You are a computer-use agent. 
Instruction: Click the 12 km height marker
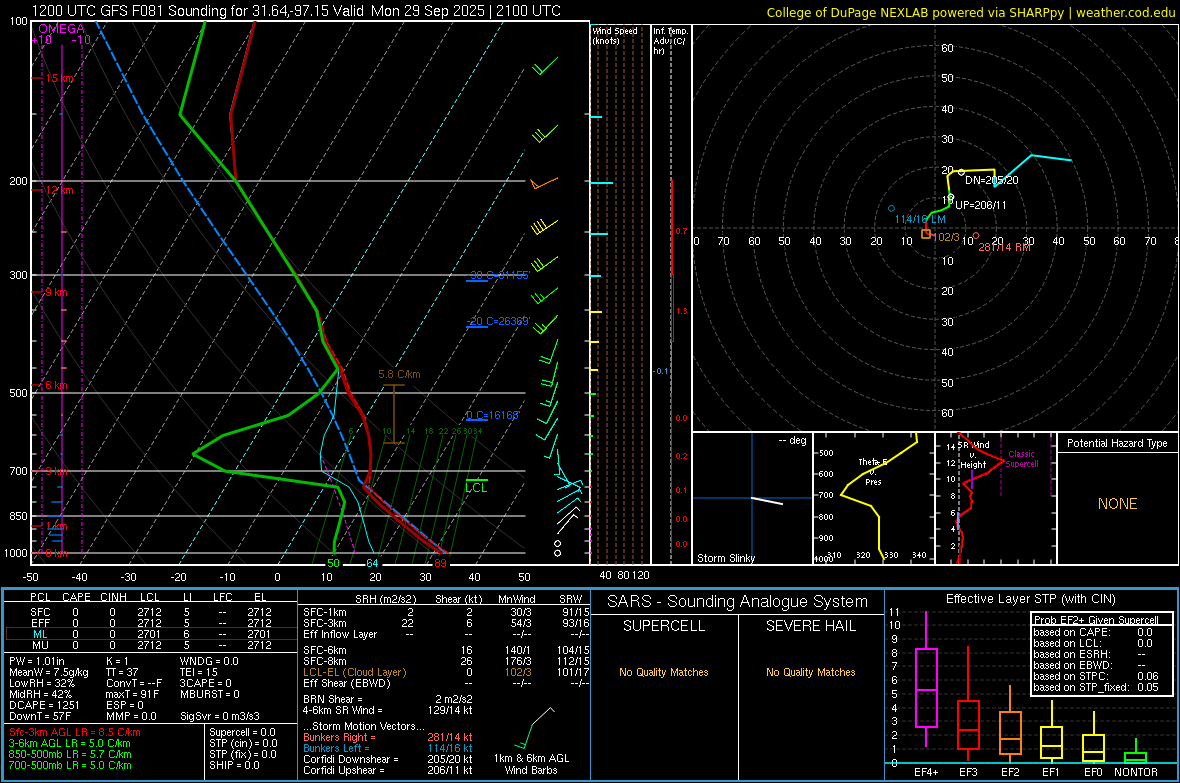pos(59,190)
